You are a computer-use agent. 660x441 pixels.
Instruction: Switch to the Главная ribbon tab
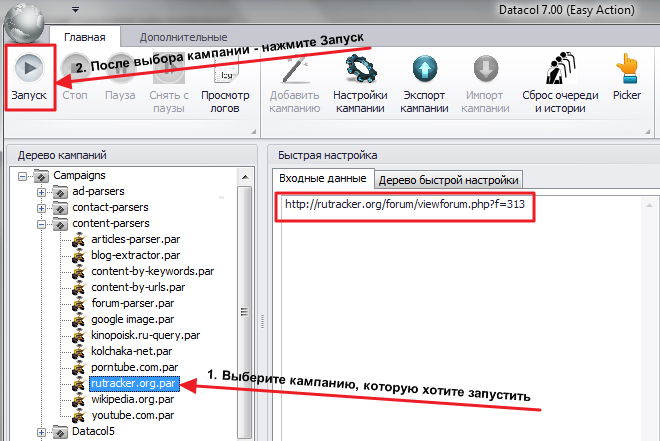[85, 37]
